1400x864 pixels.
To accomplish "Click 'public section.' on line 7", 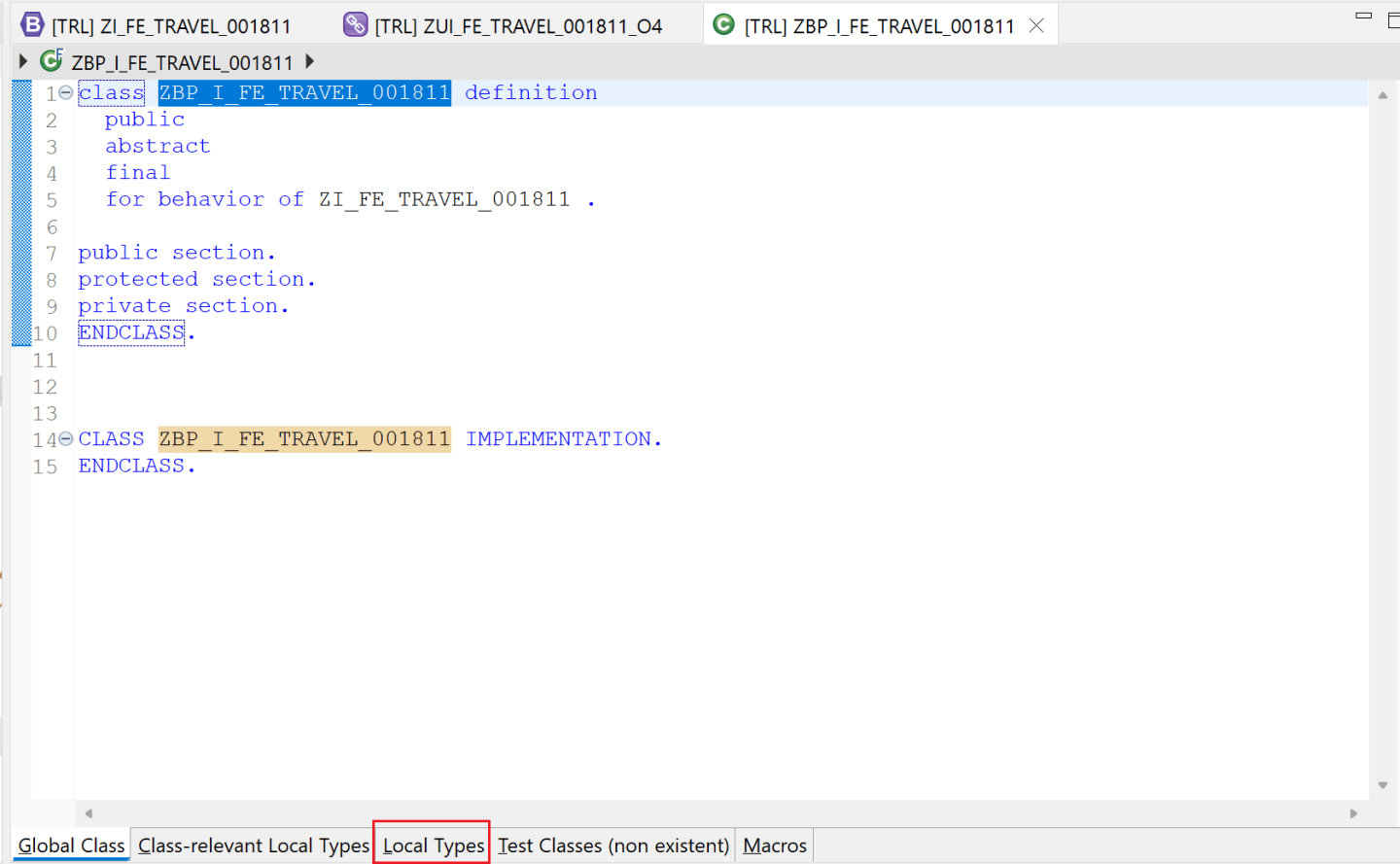I will coord(177,253).
